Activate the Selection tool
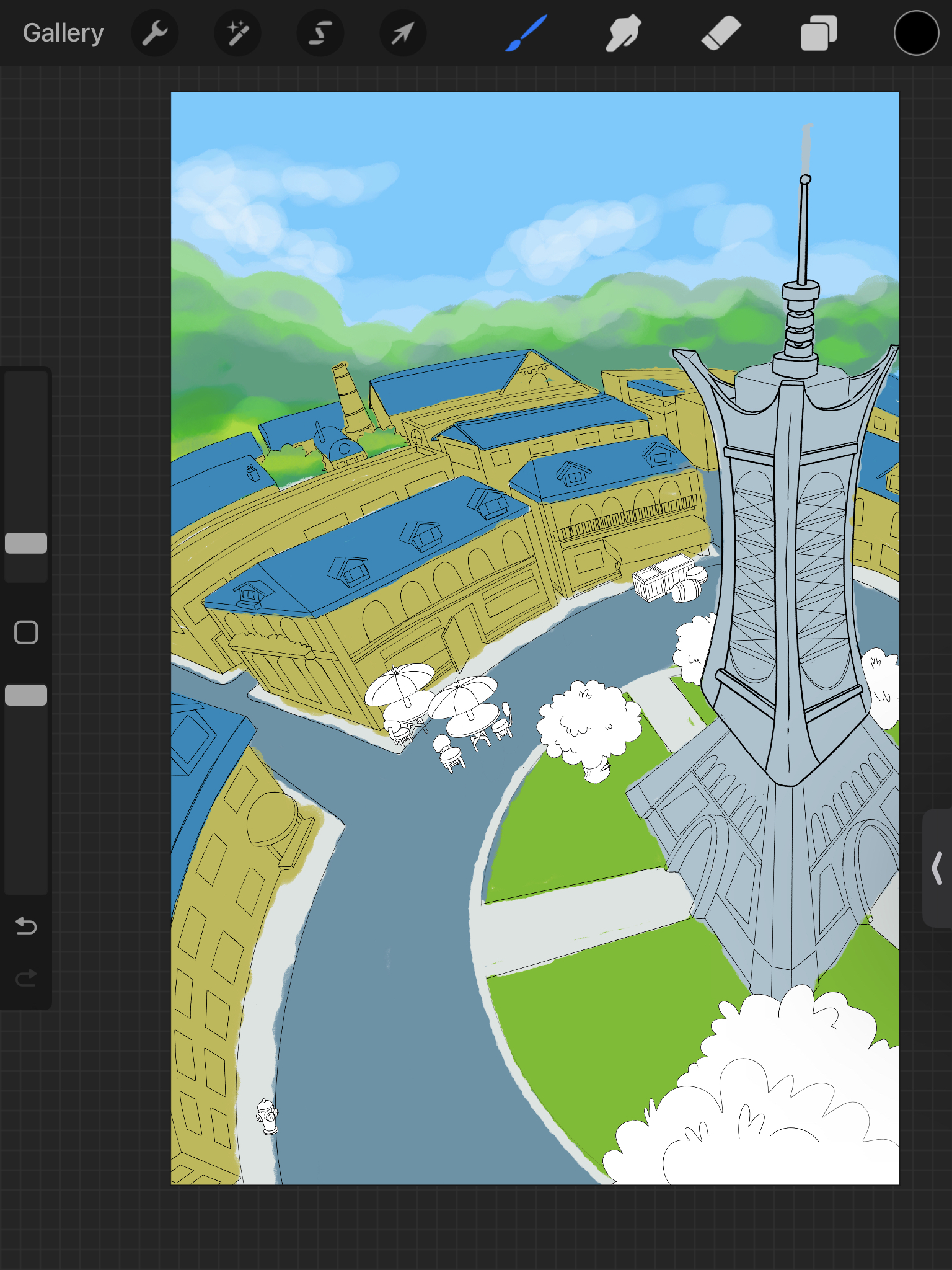952x1270 pixels. click(x=320, y=33)
